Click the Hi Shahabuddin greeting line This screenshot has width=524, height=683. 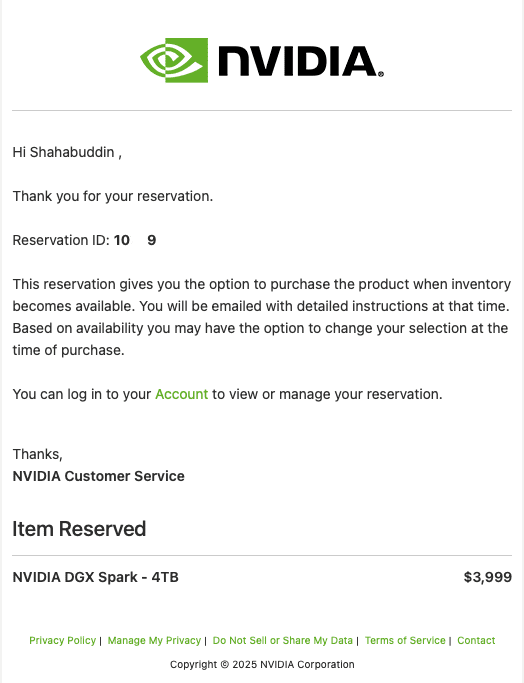tap(67, 152)
